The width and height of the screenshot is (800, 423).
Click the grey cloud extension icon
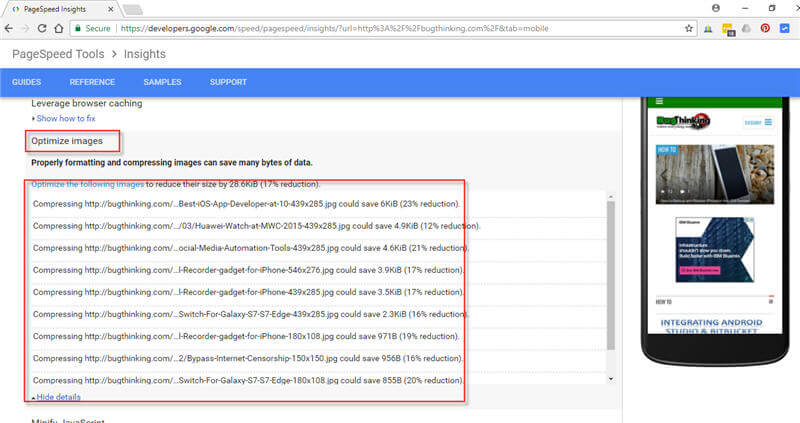tap(746, 29)
